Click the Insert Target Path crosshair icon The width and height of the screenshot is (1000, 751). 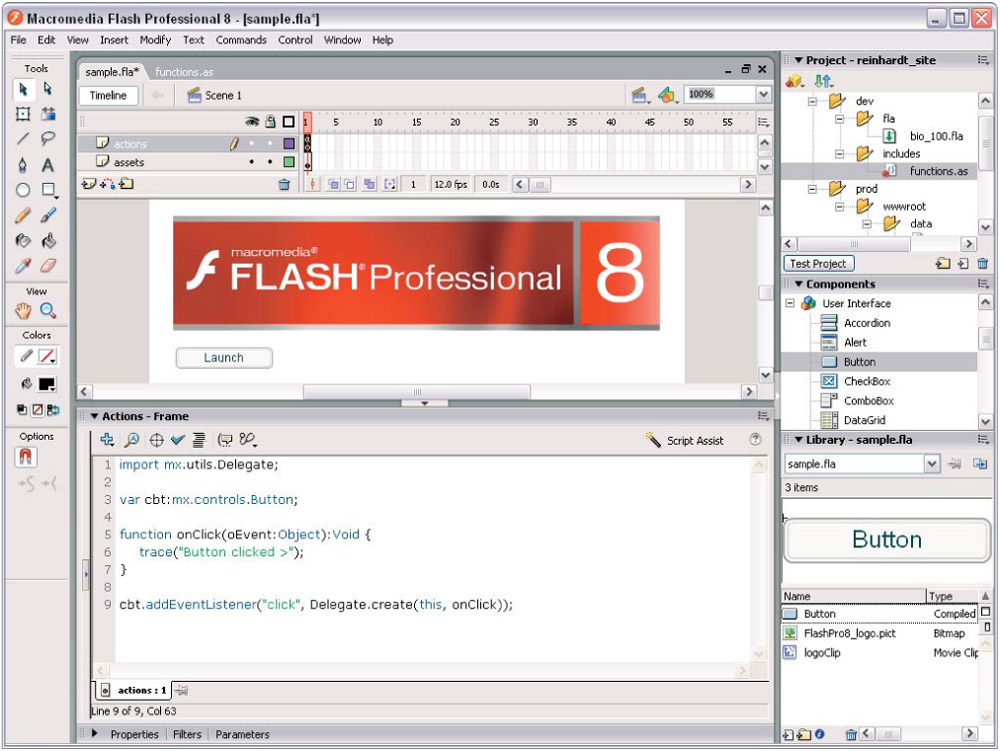click(x=156, y=440)
